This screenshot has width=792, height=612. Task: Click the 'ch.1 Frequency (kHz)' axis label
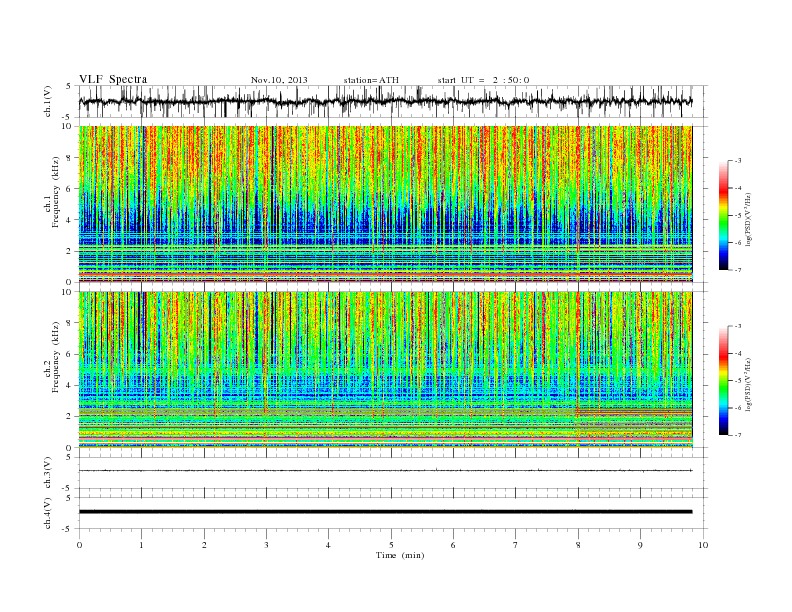tap(53, 192)
